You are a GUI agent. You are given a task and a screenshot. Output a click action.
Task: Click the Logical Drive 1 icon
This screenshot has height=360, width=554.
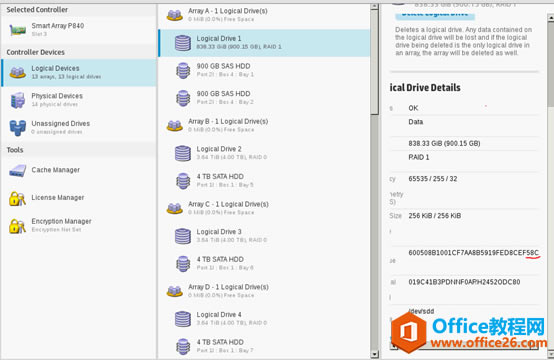coord(183,43)
